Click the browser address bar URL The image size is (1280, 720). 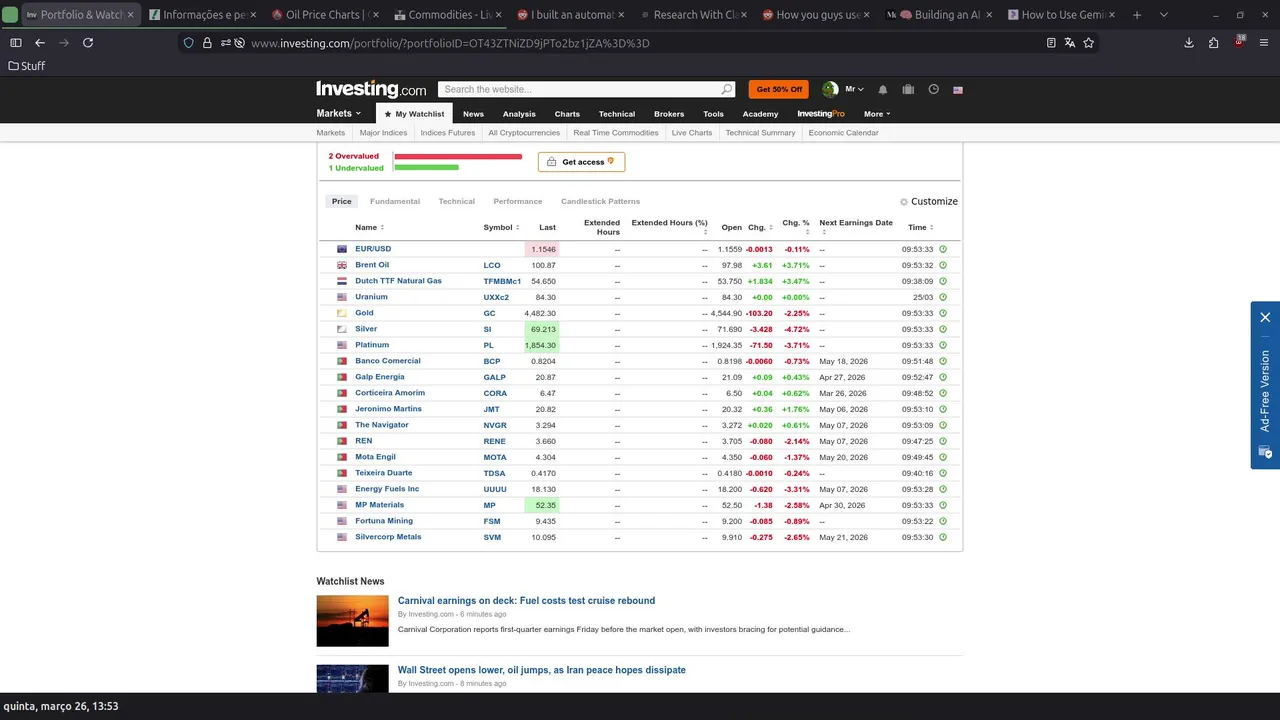450,43
